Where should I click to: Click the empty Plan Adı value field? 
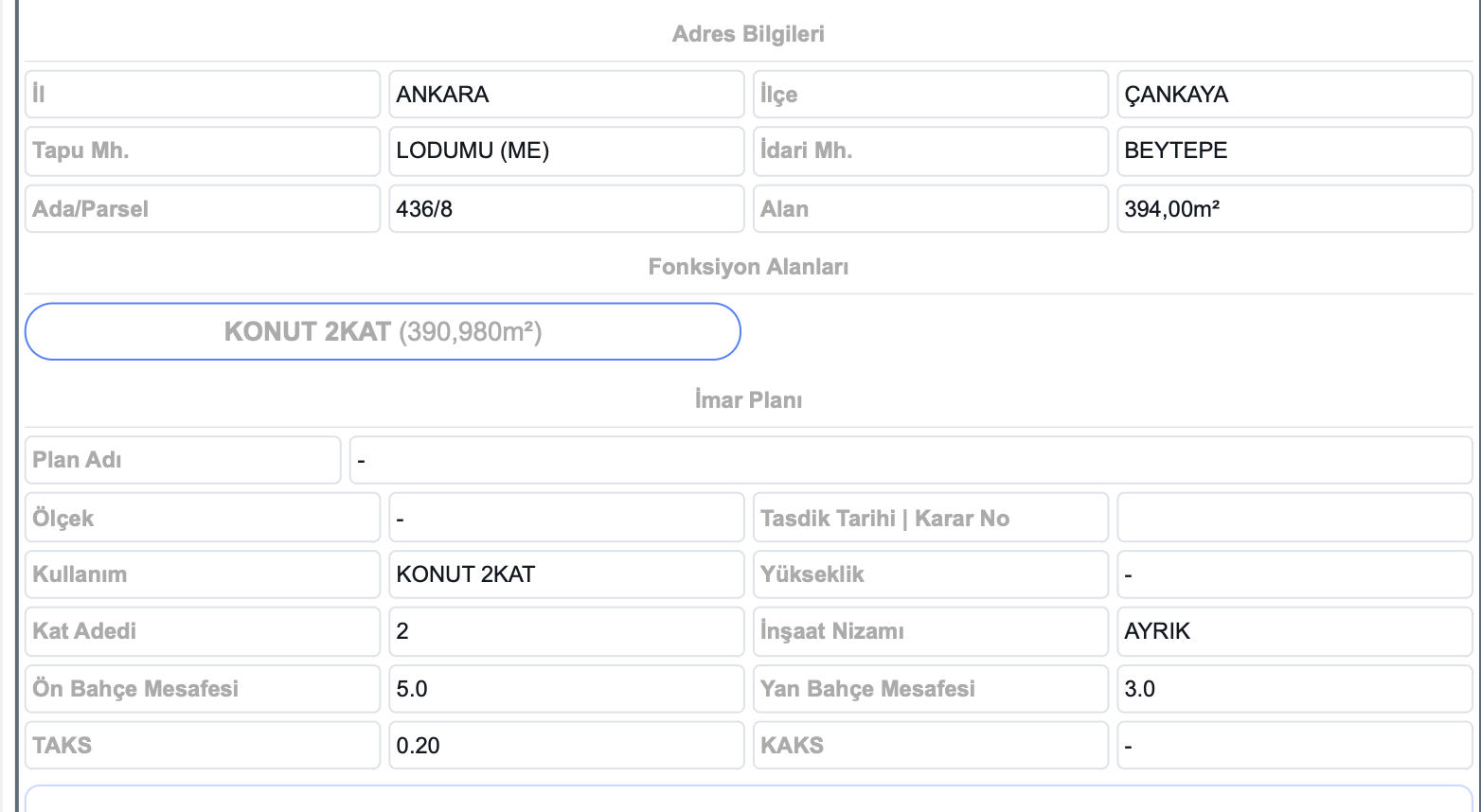tap(910, 460)
